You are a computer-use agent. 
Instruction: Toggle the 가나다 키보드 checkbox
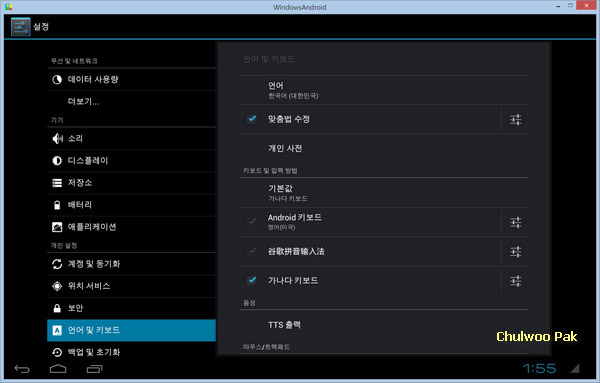coord(252,280)
